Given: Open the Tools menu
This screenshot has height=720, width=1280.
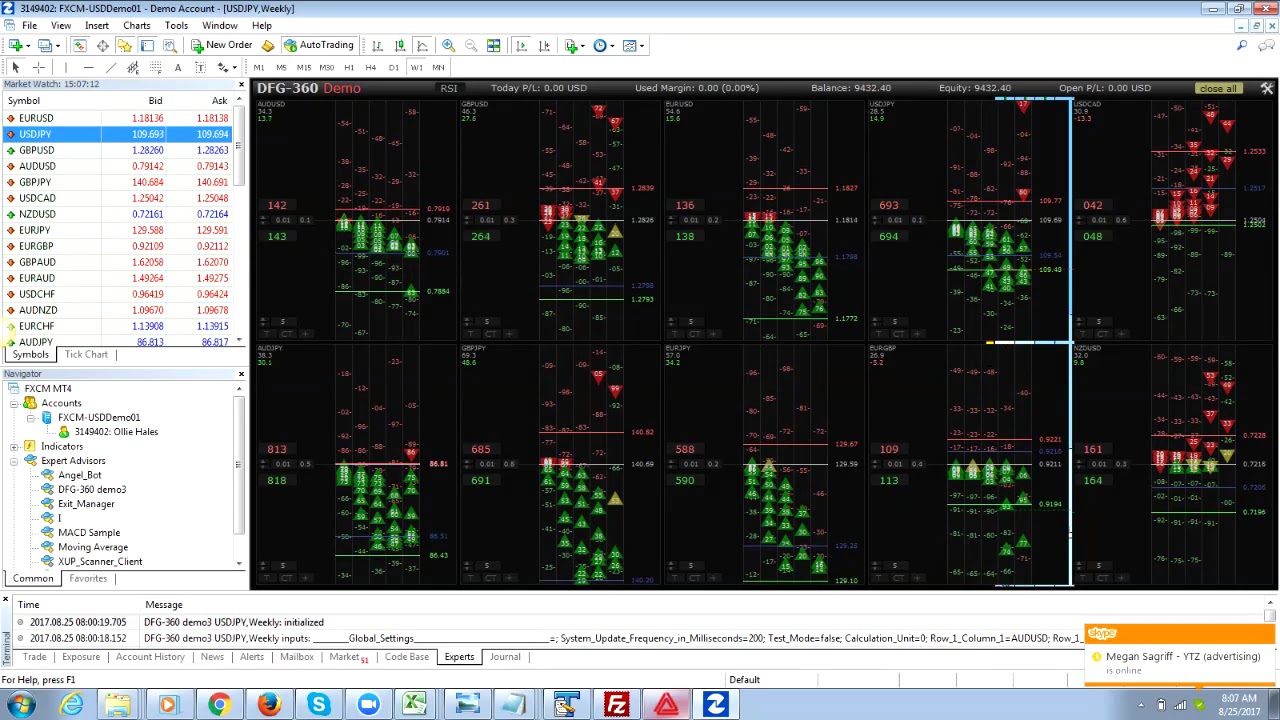Looking at the screenshot, I should tap(176, 25).
